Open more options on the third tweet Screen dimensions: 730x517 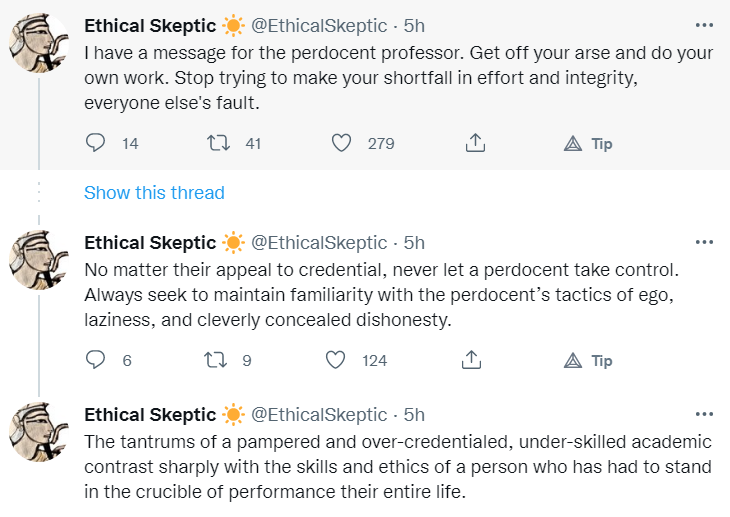click(x=704, y=414)
